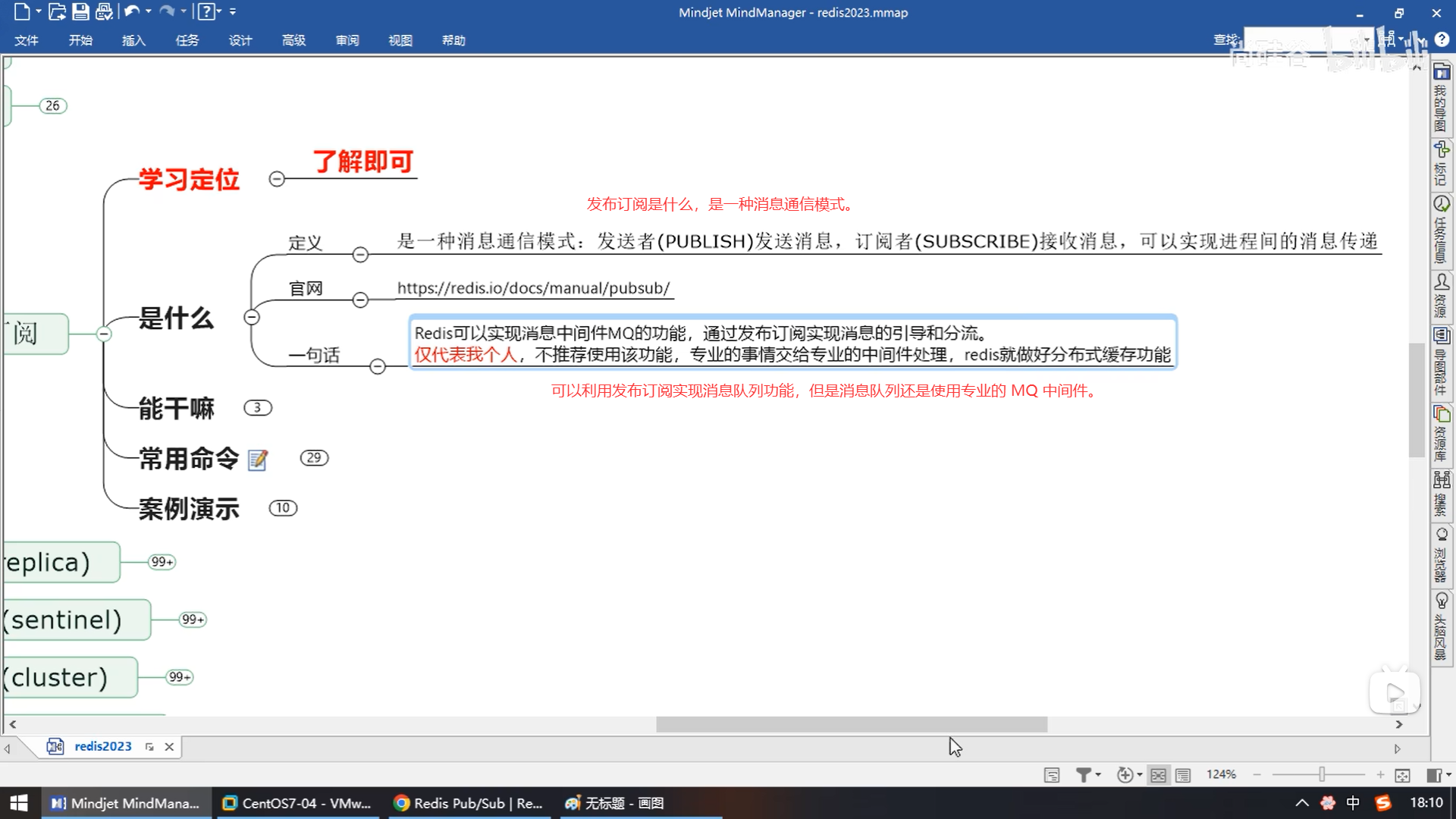Click the Open file folder icon
Image resolution: width=1456 pixels, height=819 pixels.
pos(57,11)
